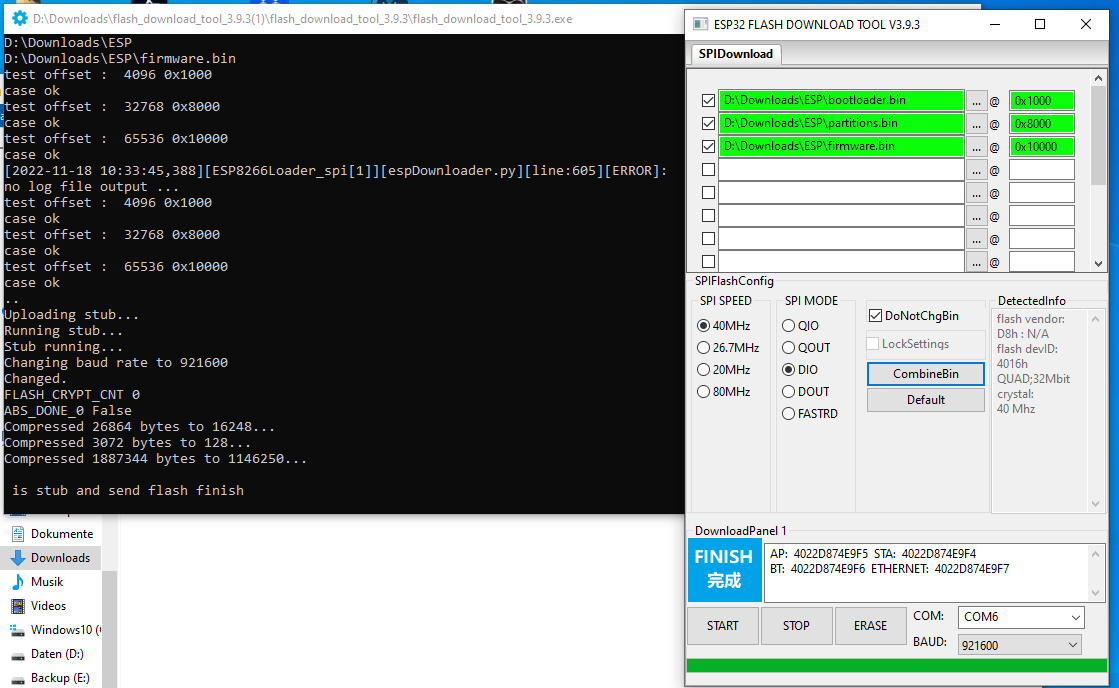Click the DetectedInfo scroll-up arrow

1095,319
